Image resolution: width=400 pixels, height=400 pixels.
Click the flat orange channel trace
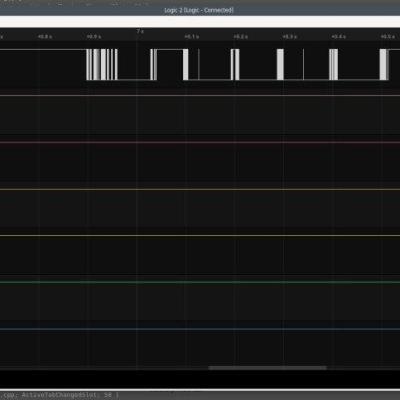(x=200, y=190)
